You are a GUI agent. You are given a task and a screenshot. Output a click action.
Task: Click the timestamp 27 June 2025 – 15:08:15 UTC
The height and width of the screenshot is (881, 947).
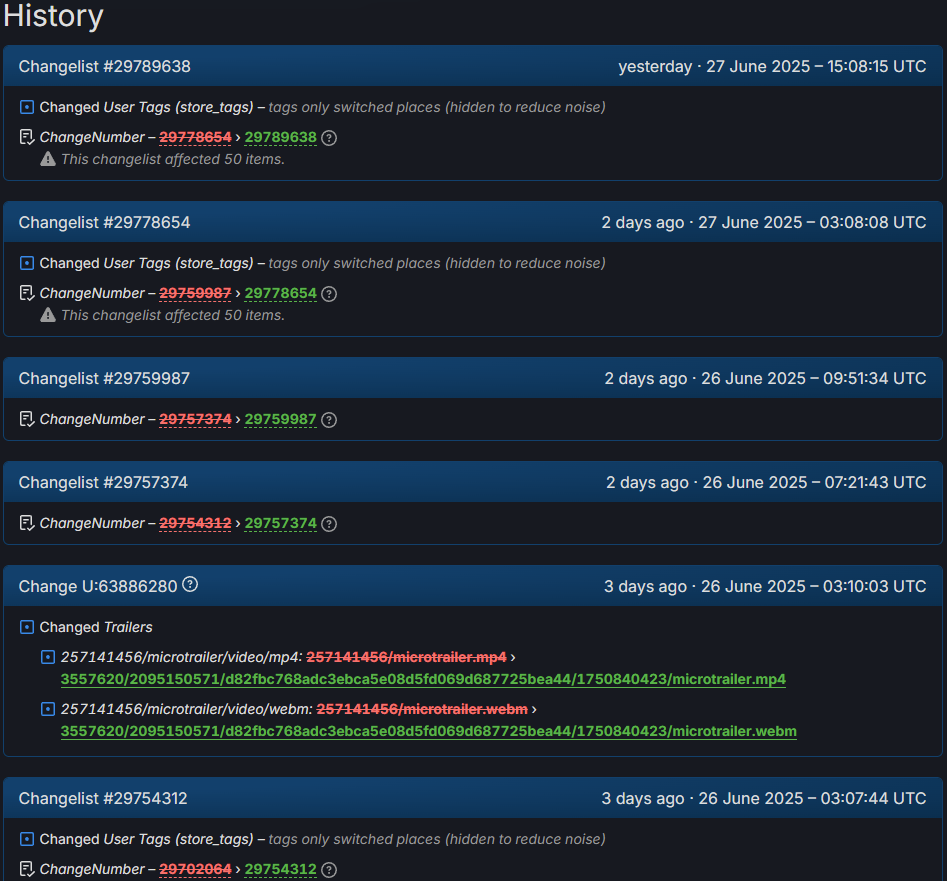(816, 66)
